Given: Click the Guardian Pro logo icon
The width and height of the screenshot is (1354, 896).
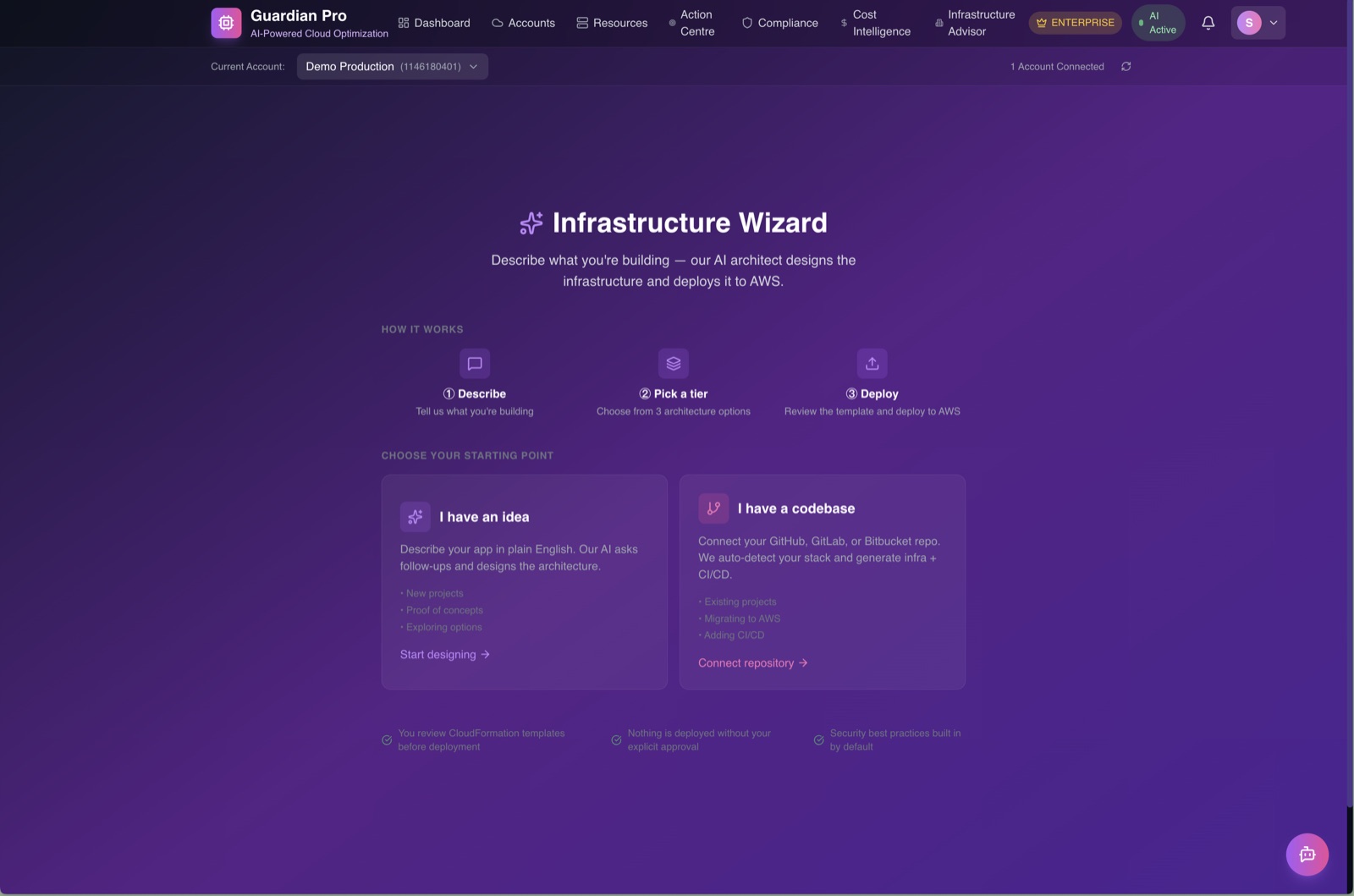Looking at the screenshot, I should (x=226, y=23).
